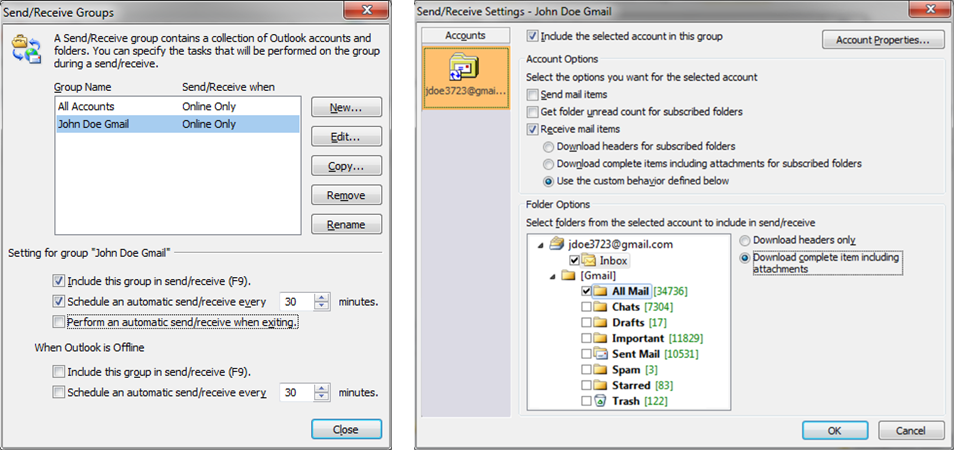This screenshot has height=450, width=954.
Task: Click the Send/Receive Groups envelope icon
Action: 26,49
